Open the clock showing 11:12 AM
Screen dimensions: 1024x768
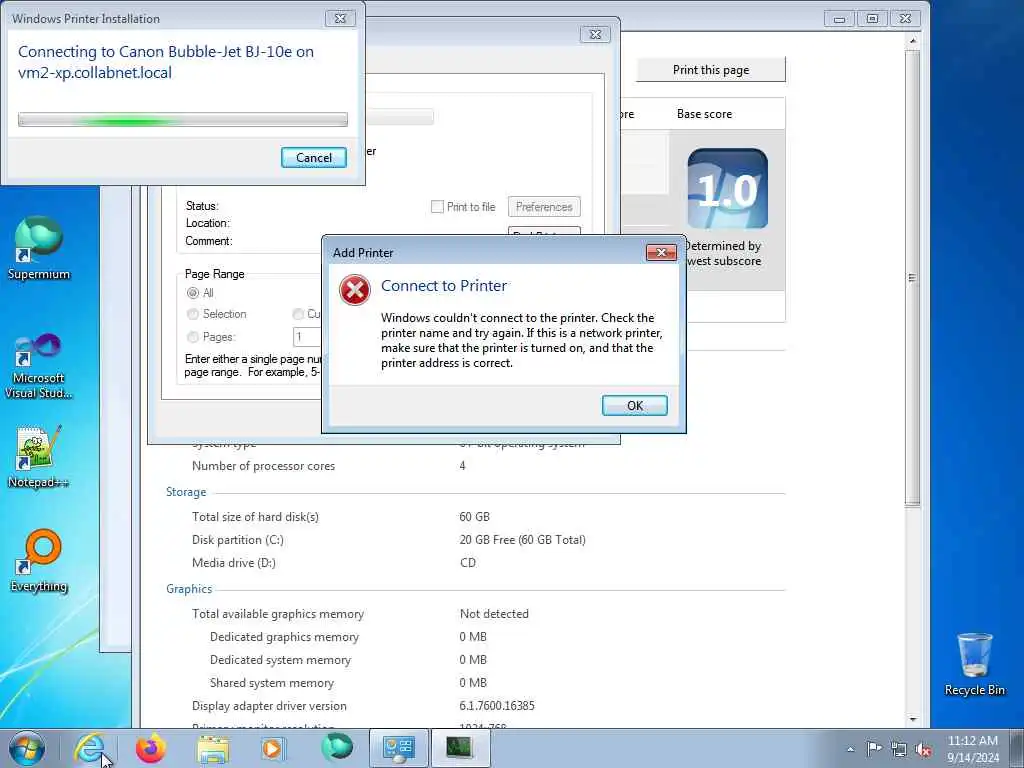click(972, 748)
